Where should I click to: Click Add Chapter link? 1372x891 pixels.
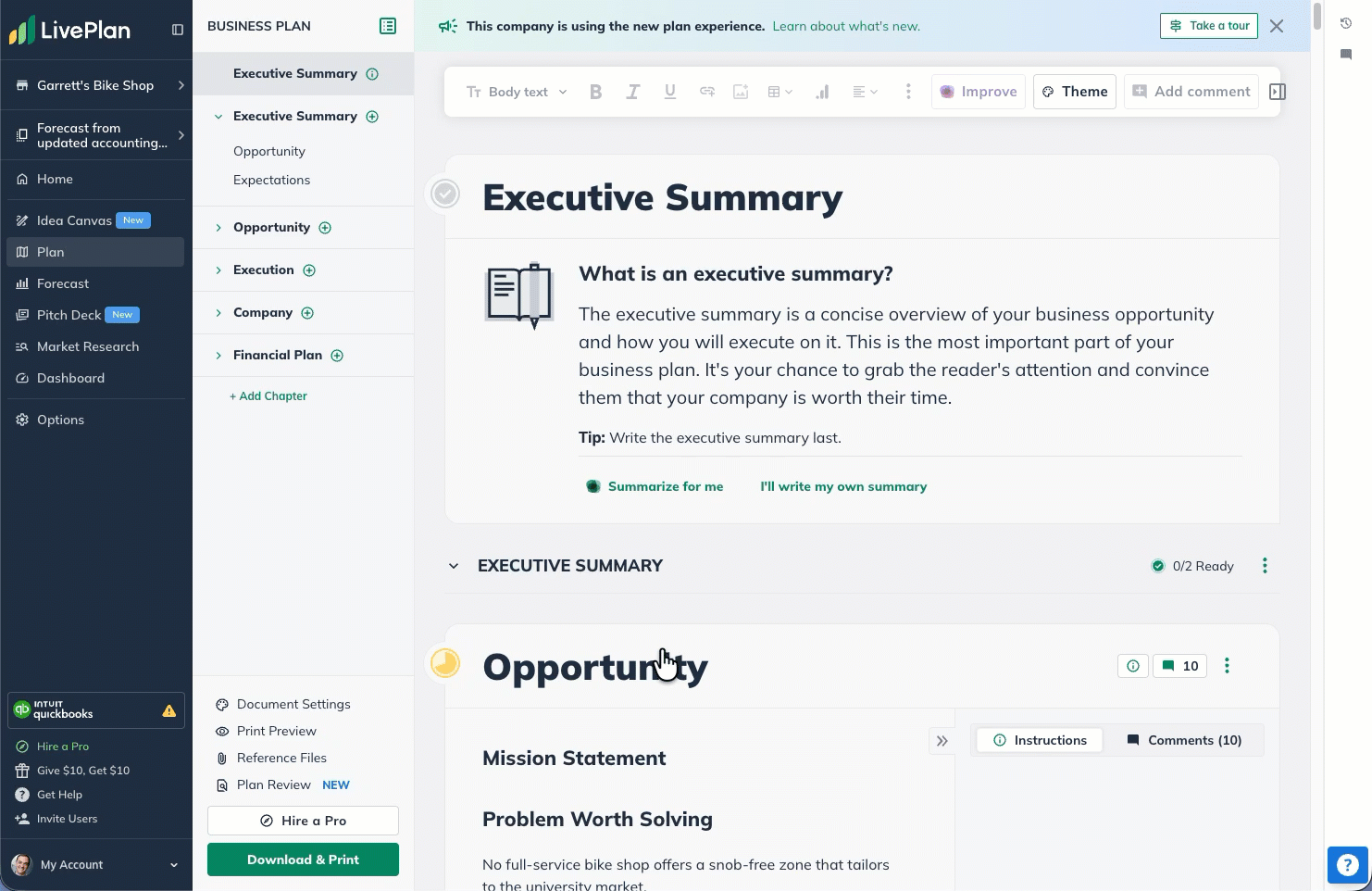(268, 396)
